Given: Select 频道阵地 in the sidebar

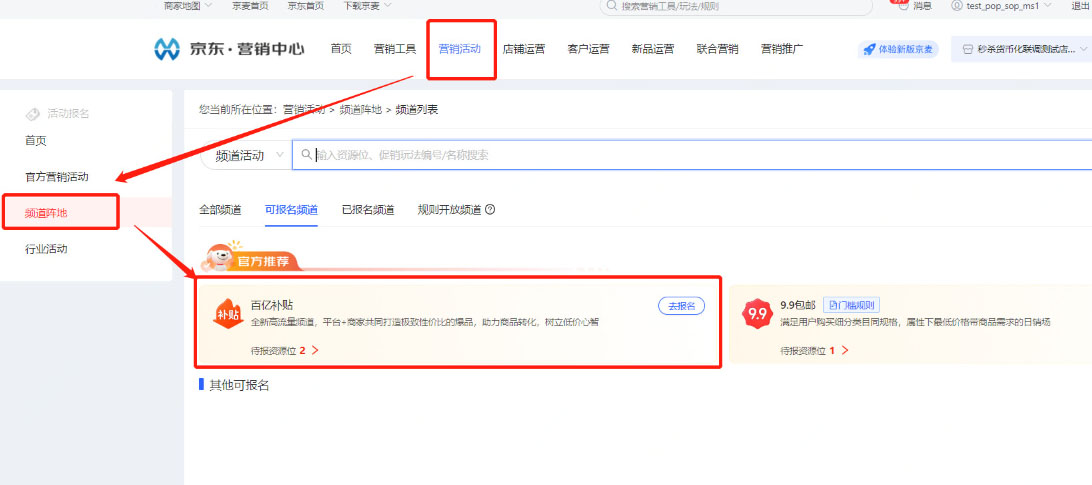Looking at the screenshot, I should tap(46, 213).
